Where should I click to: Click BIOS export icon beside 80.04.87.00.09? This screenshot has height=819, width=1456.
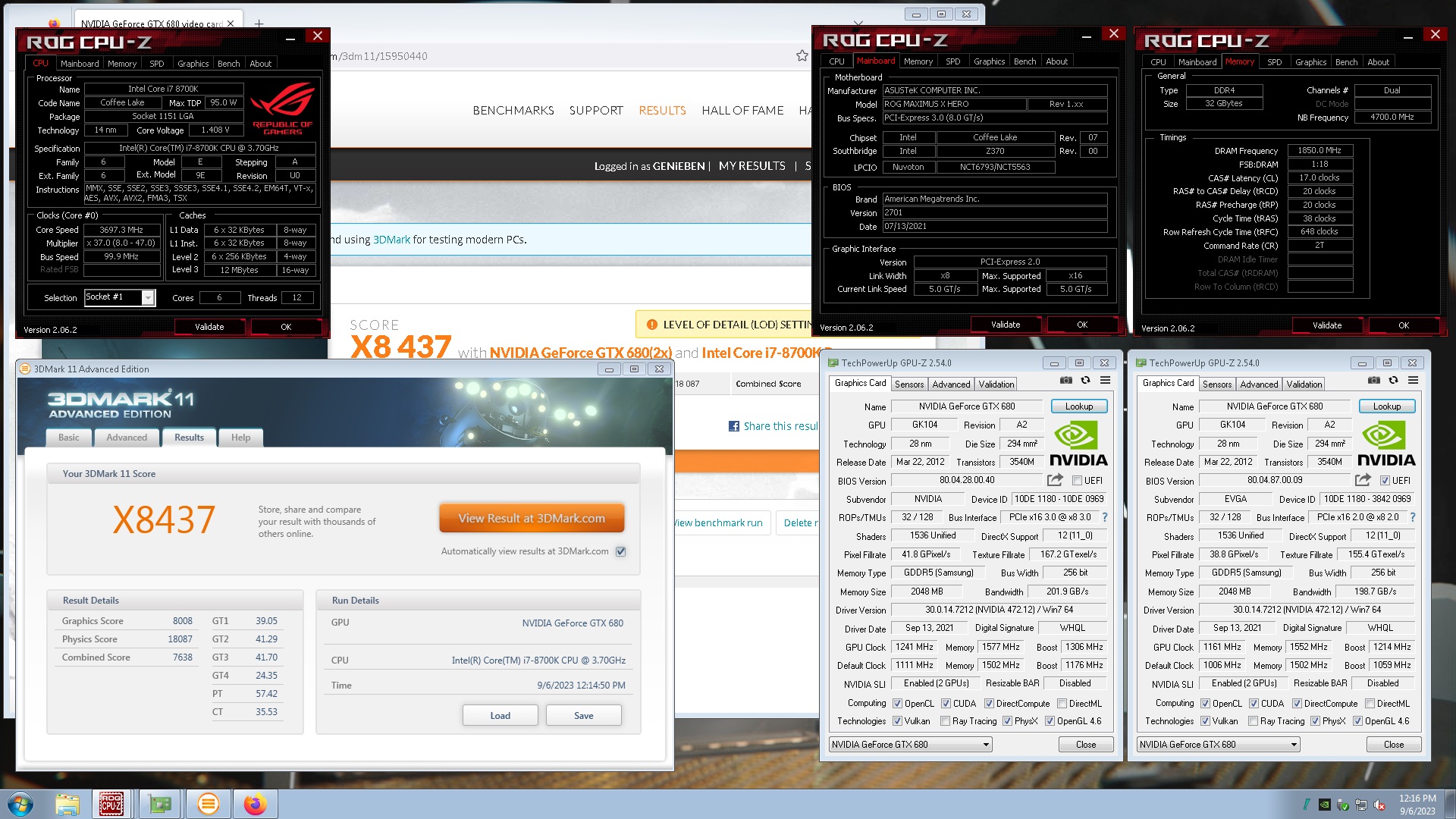[1363, 480]
